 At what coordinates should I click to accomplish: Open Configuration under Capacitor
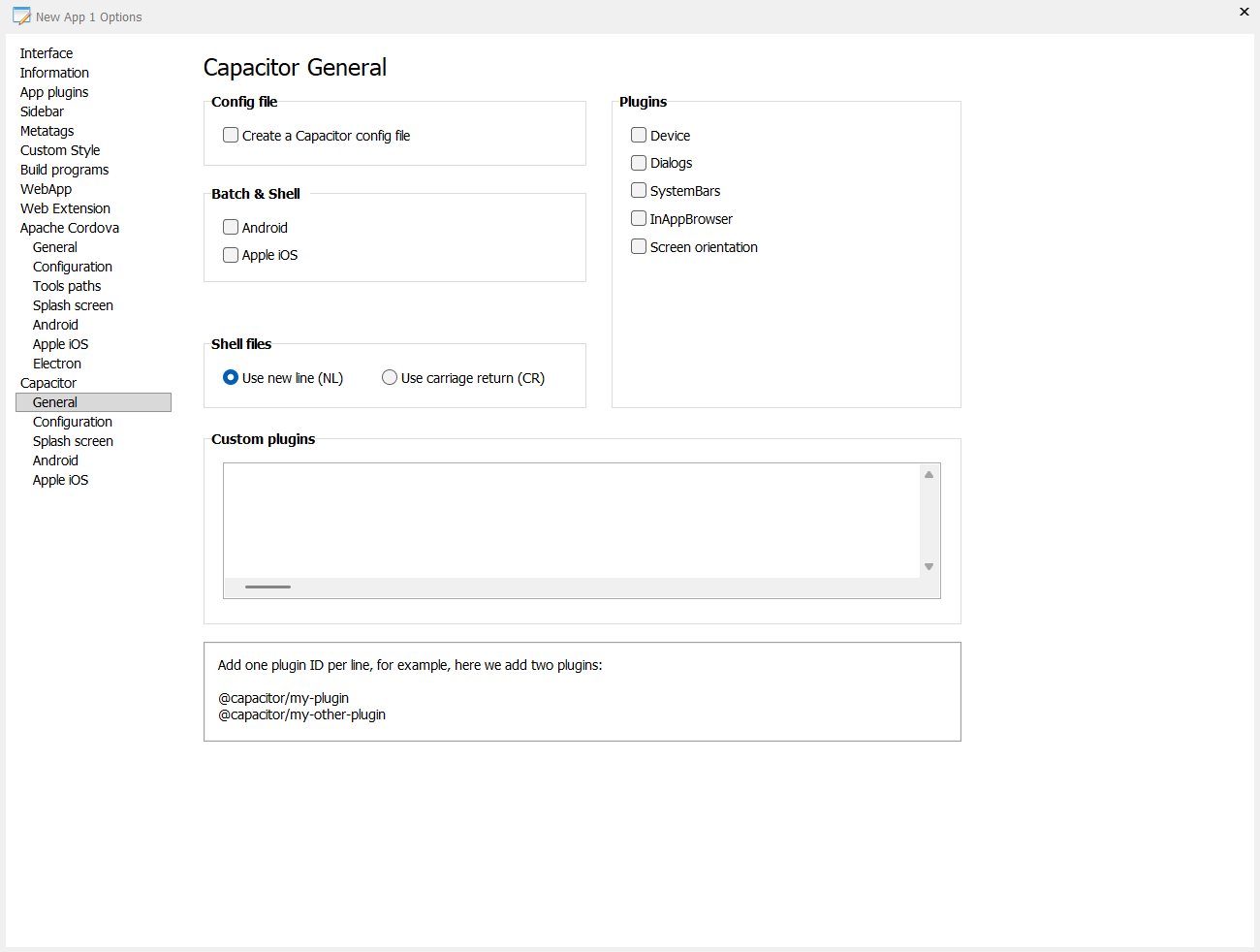(x=73, y=422)
